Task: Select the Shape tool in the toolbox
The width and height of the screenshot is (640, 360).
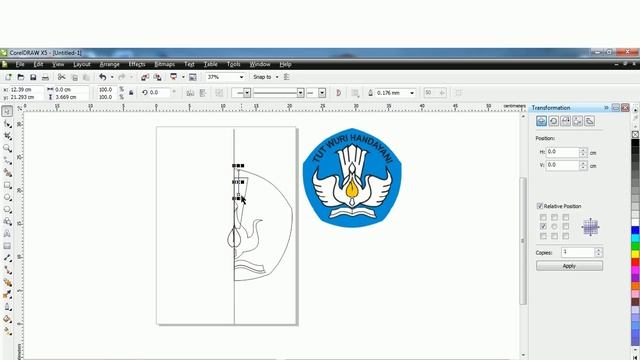Action: [7, 124]
